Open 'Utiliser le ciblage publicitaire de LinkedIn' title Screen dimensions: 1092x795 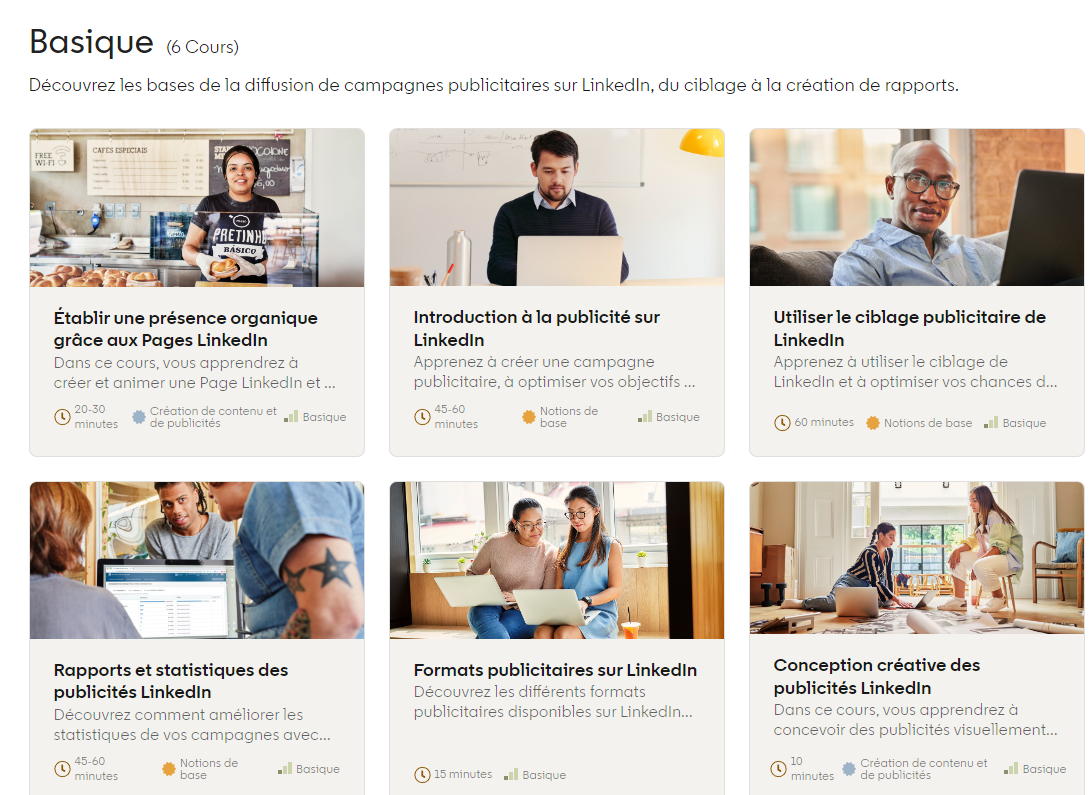pos(910,328)
